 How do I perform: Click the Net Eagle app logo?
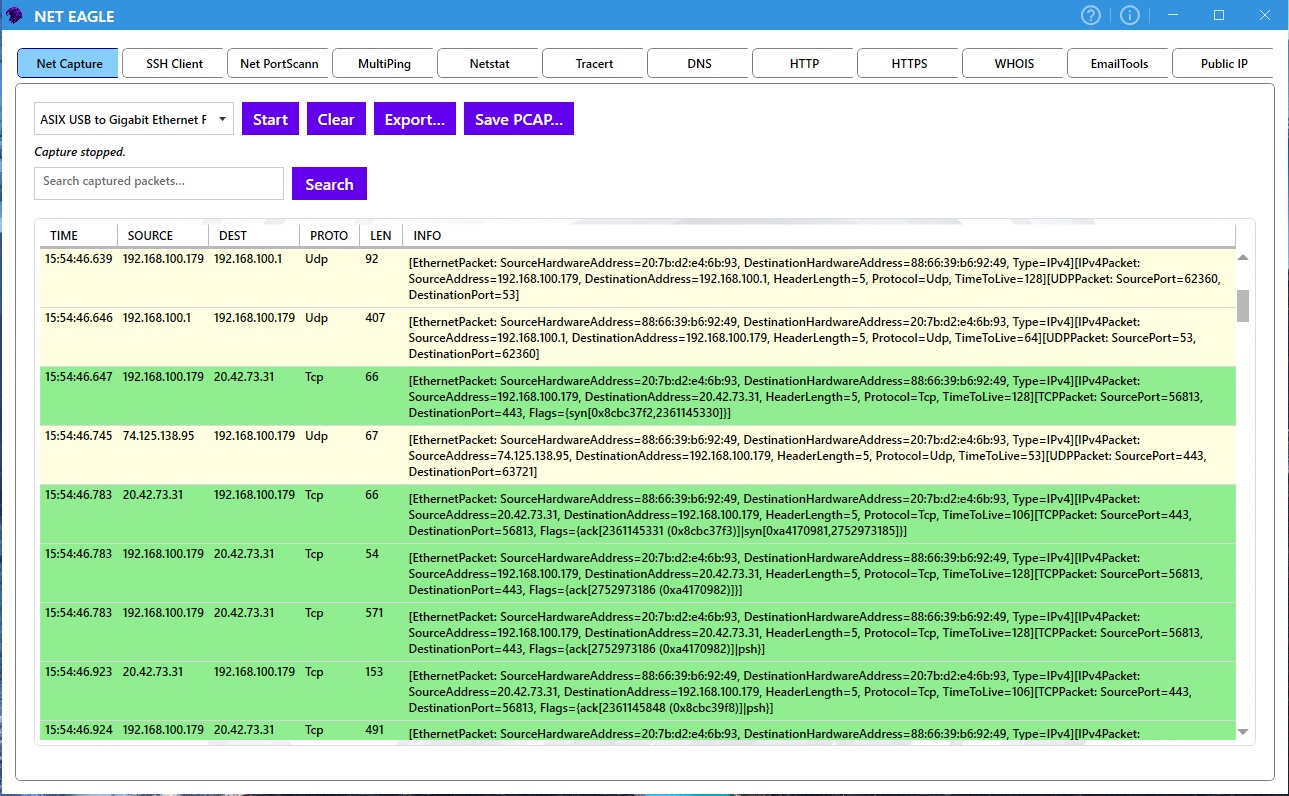click(x=15, y=16)
